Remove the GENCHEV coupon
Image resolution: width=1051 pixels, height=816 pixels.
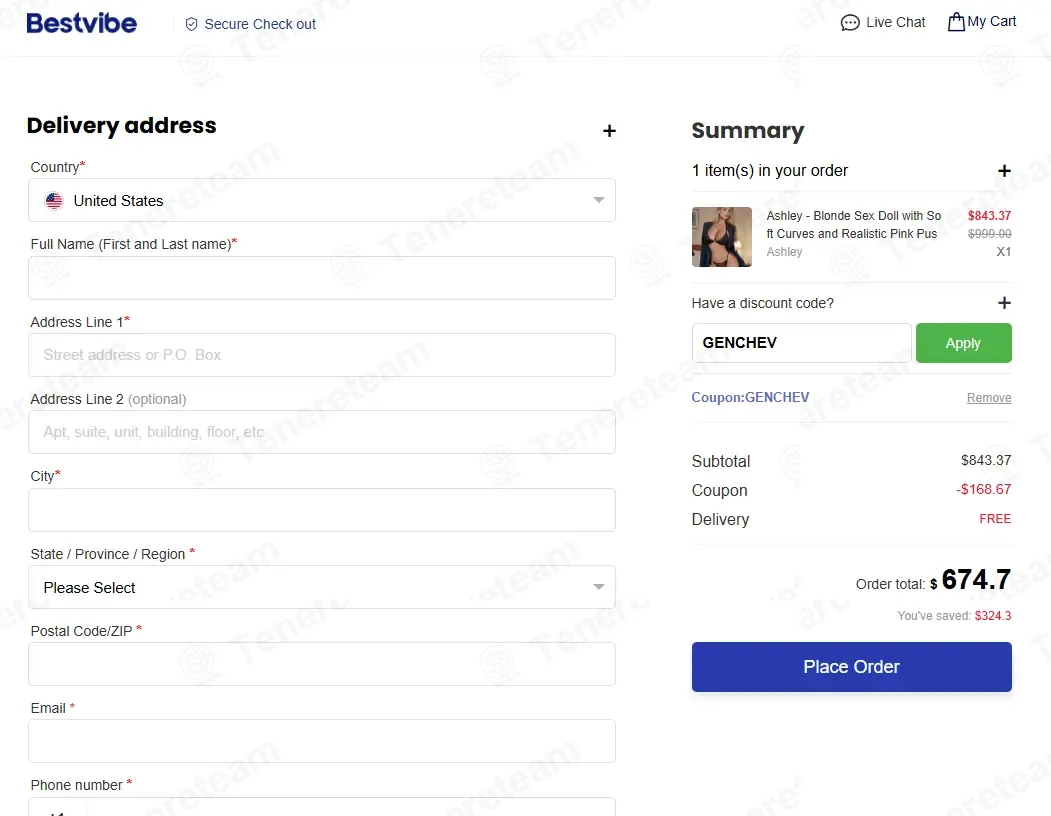tap(989, 398)
